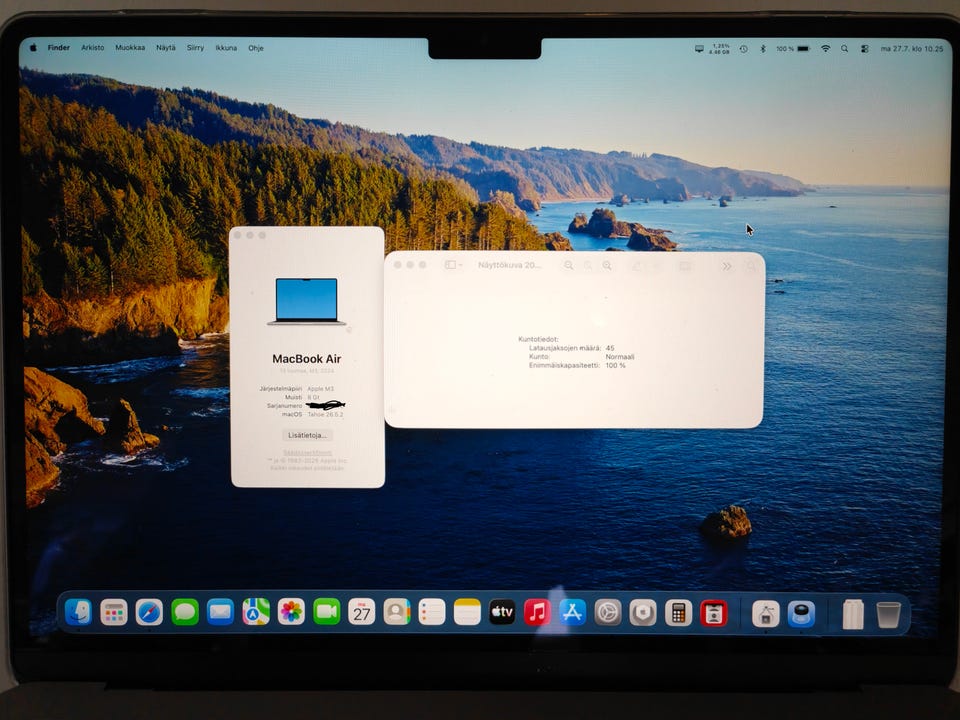
Task: Click the Kuntotiedot heading
Action: tap(538, 339)
